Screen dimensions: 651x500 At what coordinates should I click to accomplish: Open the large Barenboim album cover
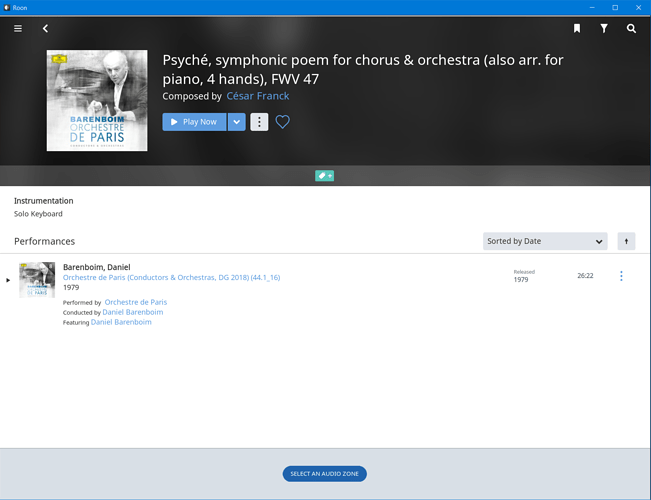pyautogui.click(x=97, y=100)
